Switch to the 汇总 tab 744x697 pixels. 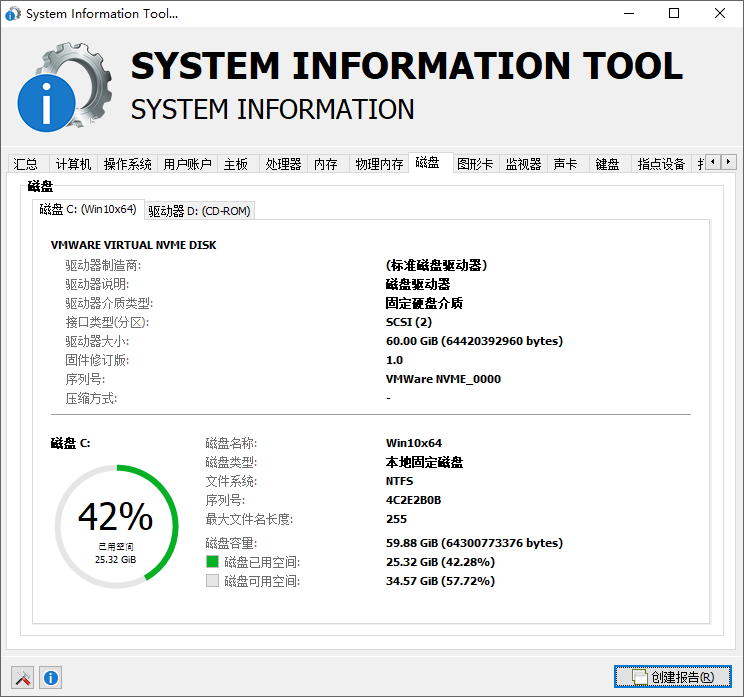tap(26, 164)
